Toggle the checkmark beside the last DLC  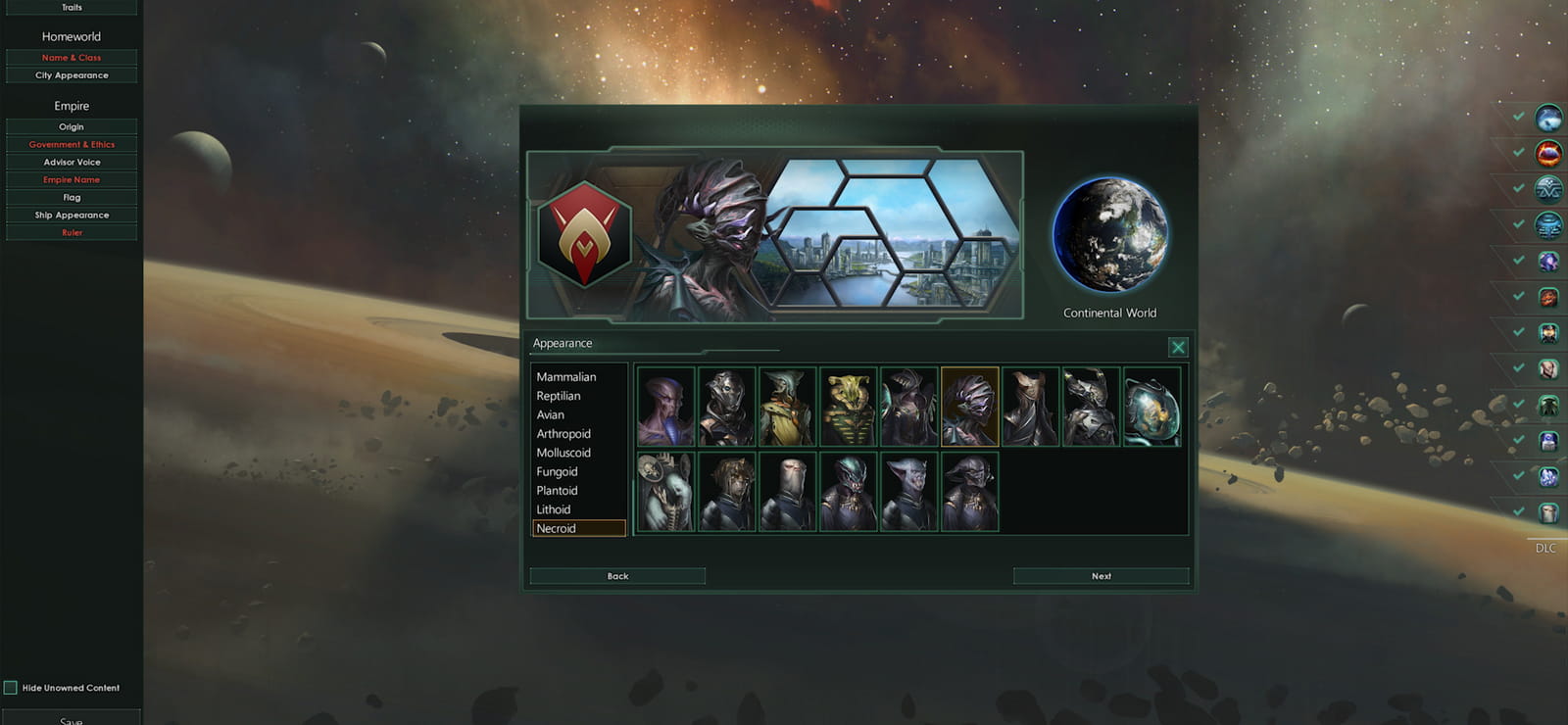[x=1518, y=510]
